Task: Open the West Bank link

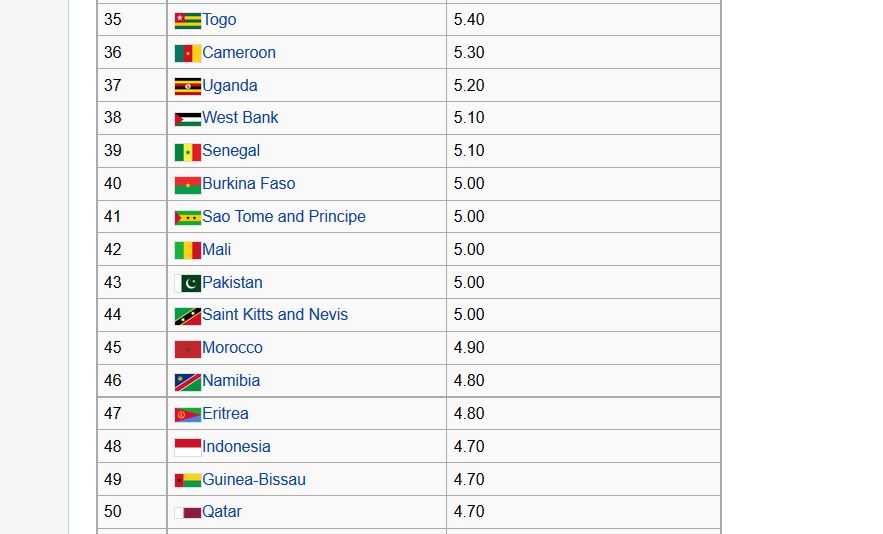Action: pyautogui.click(x=240, y=118)
